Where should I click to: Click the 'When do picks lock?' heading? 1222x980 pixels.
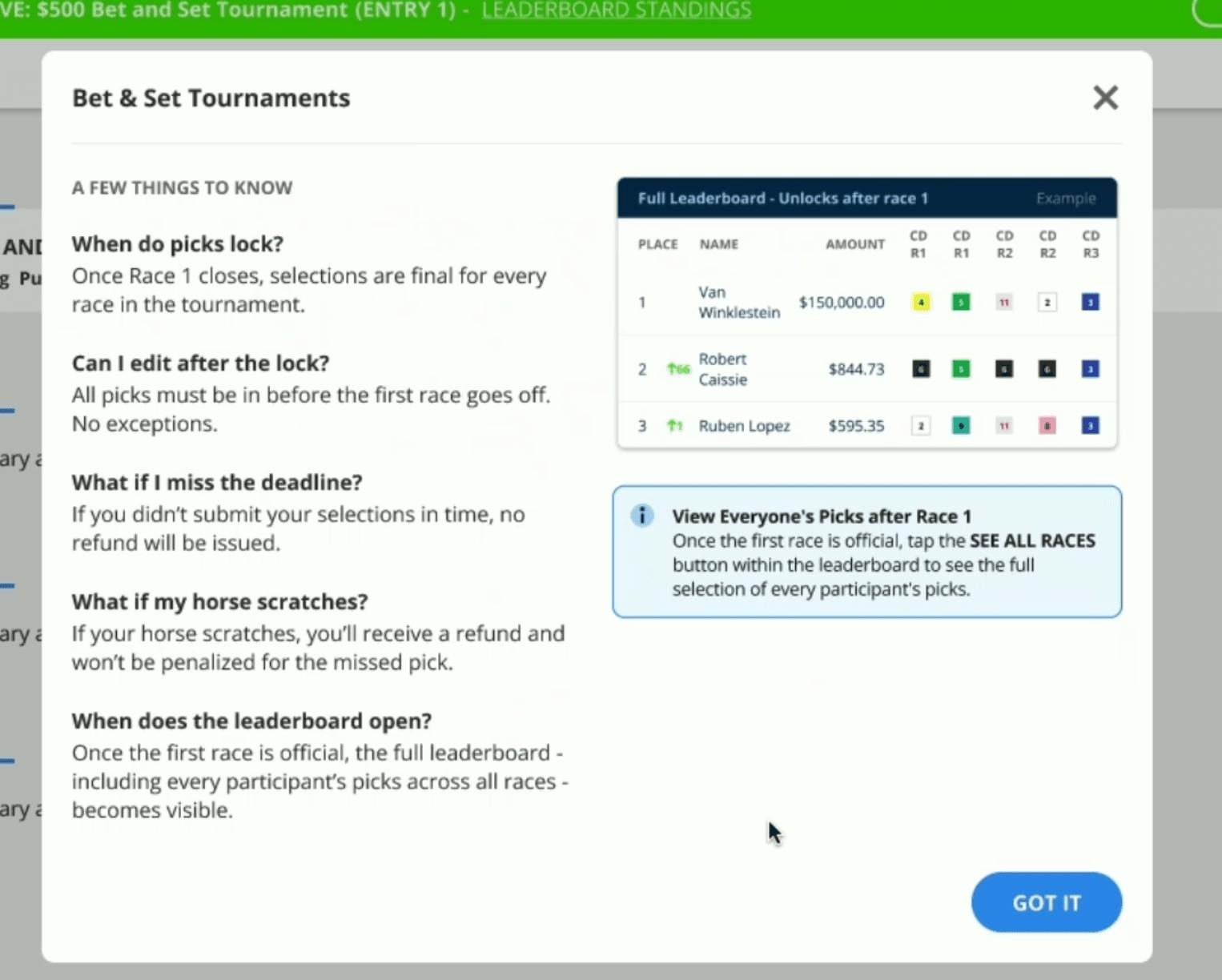(178, 243)
